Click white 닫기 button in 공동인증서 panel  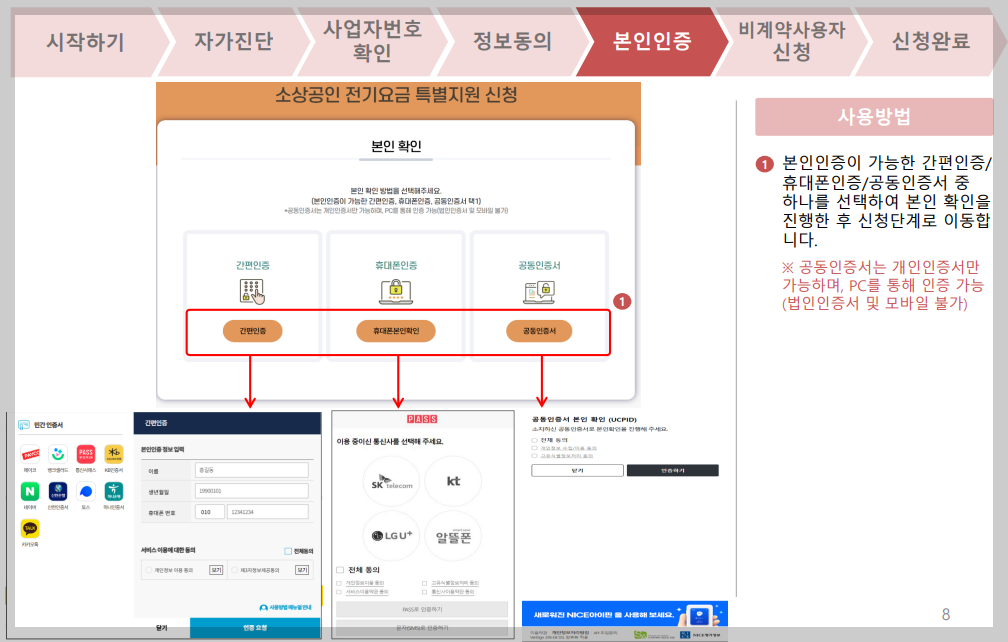(x=577, y=470)
